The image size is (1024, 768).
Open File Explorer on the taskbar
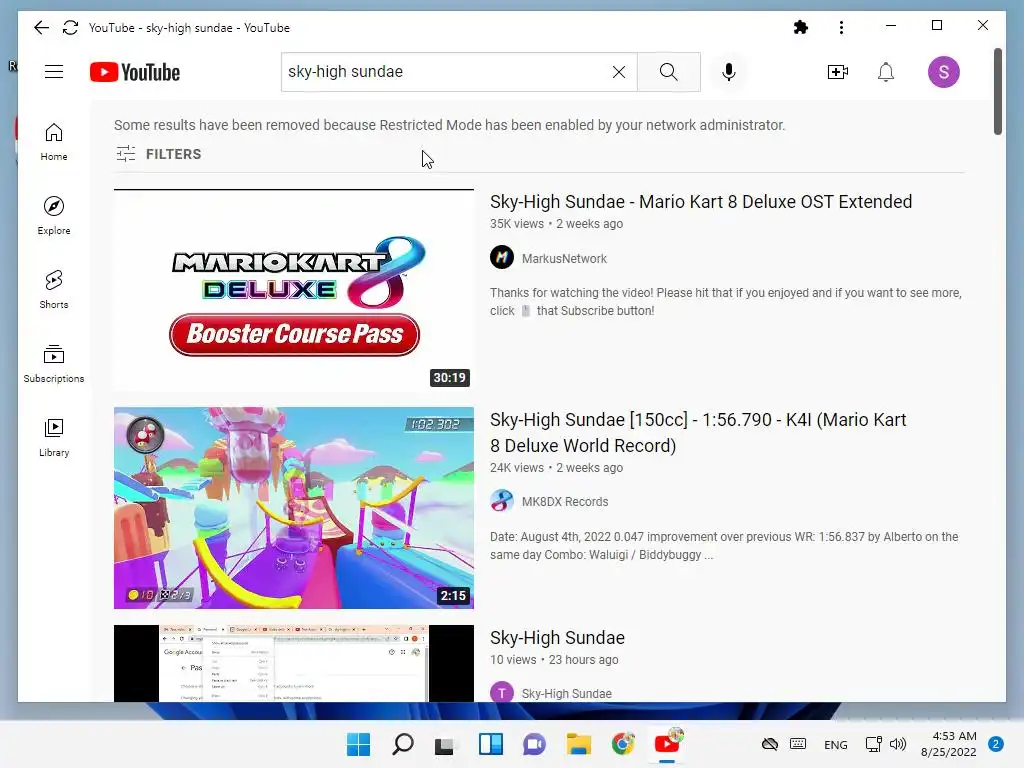tap(579, 744)
